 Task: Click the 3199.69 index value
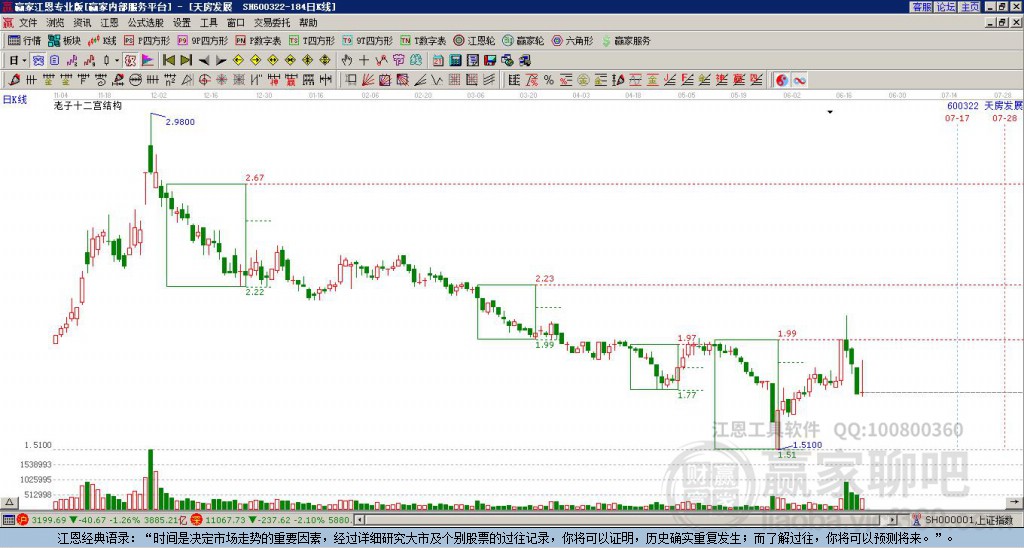[x=48, y=520]
